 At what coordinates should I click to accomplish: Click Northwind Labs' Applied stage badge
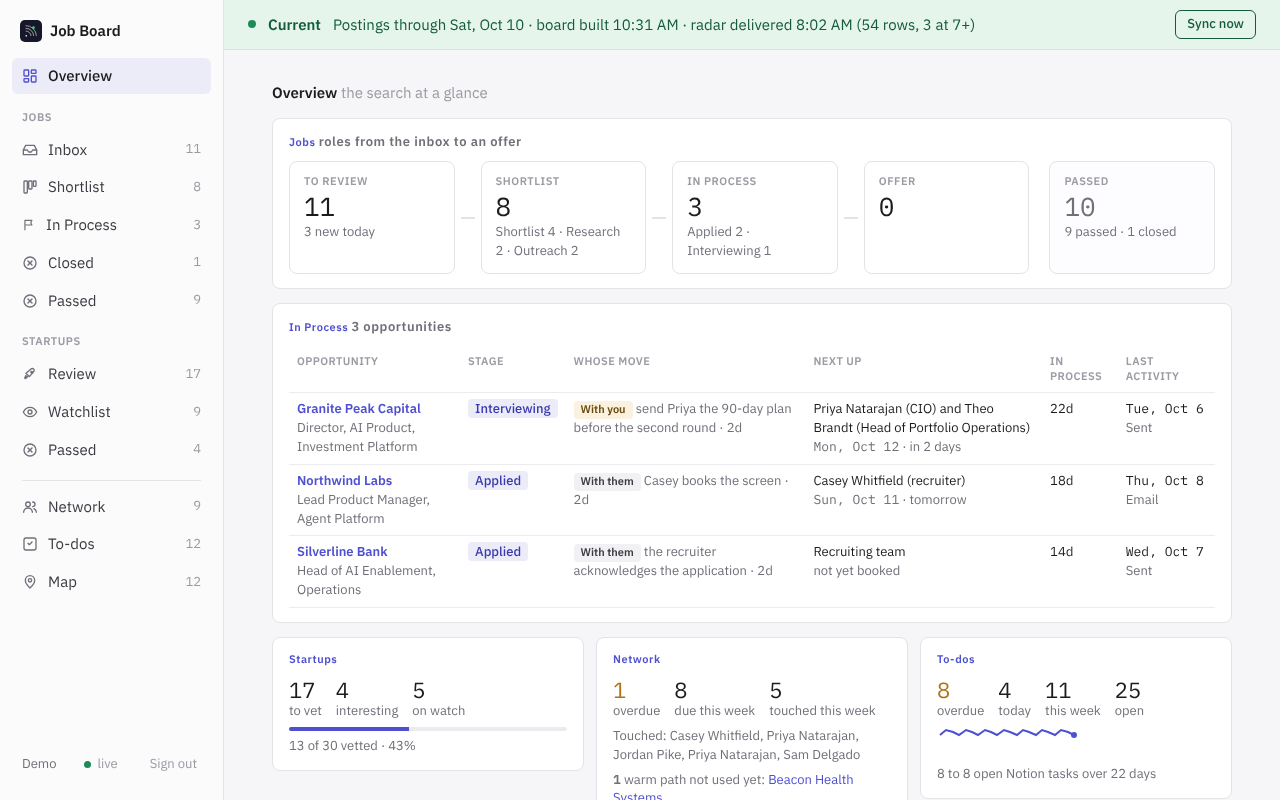click(x=498, y=480)
